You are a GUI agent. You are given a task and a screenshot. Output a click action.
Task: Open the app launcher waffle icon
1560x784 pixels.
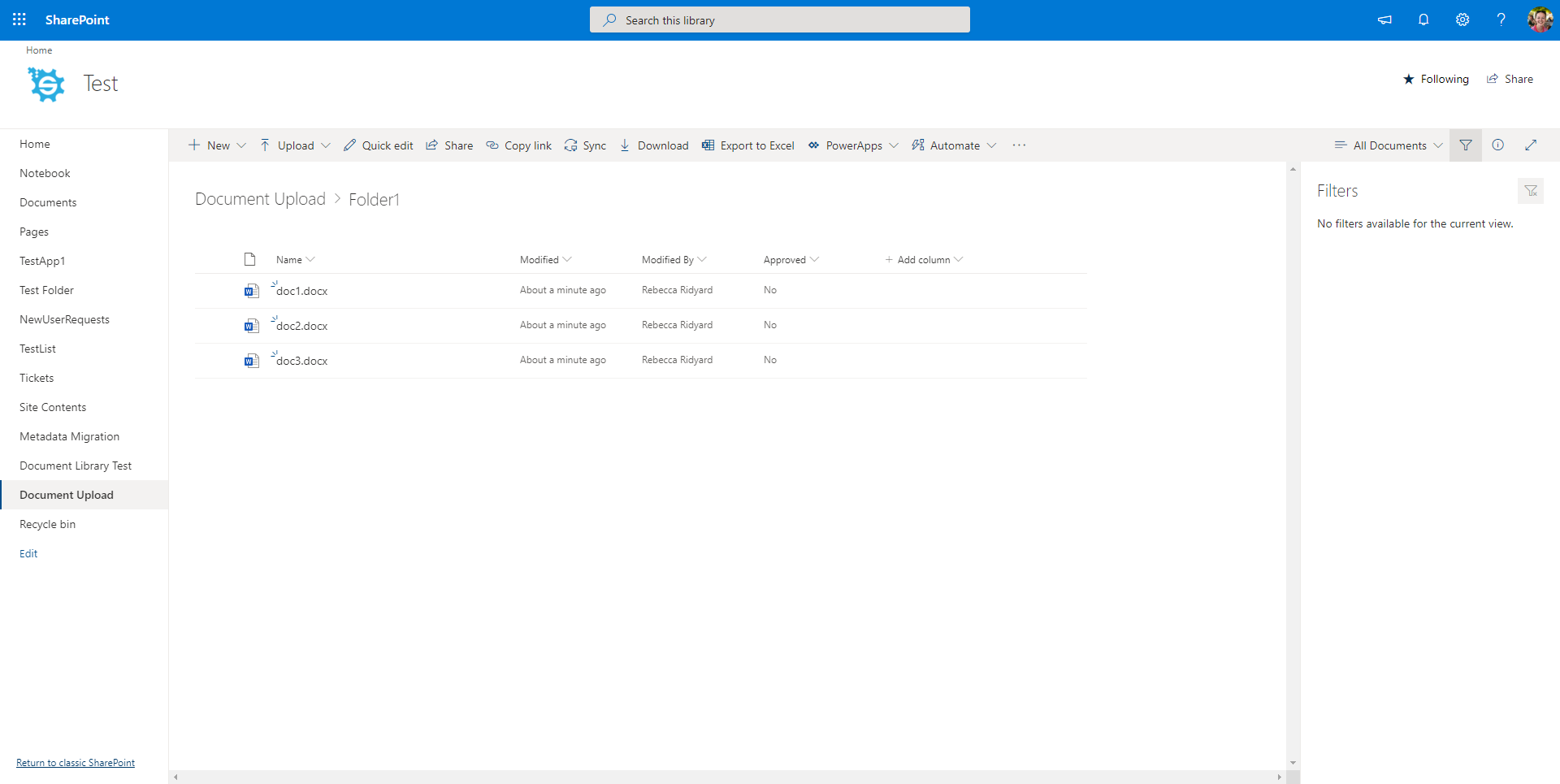tap(19, 19)
